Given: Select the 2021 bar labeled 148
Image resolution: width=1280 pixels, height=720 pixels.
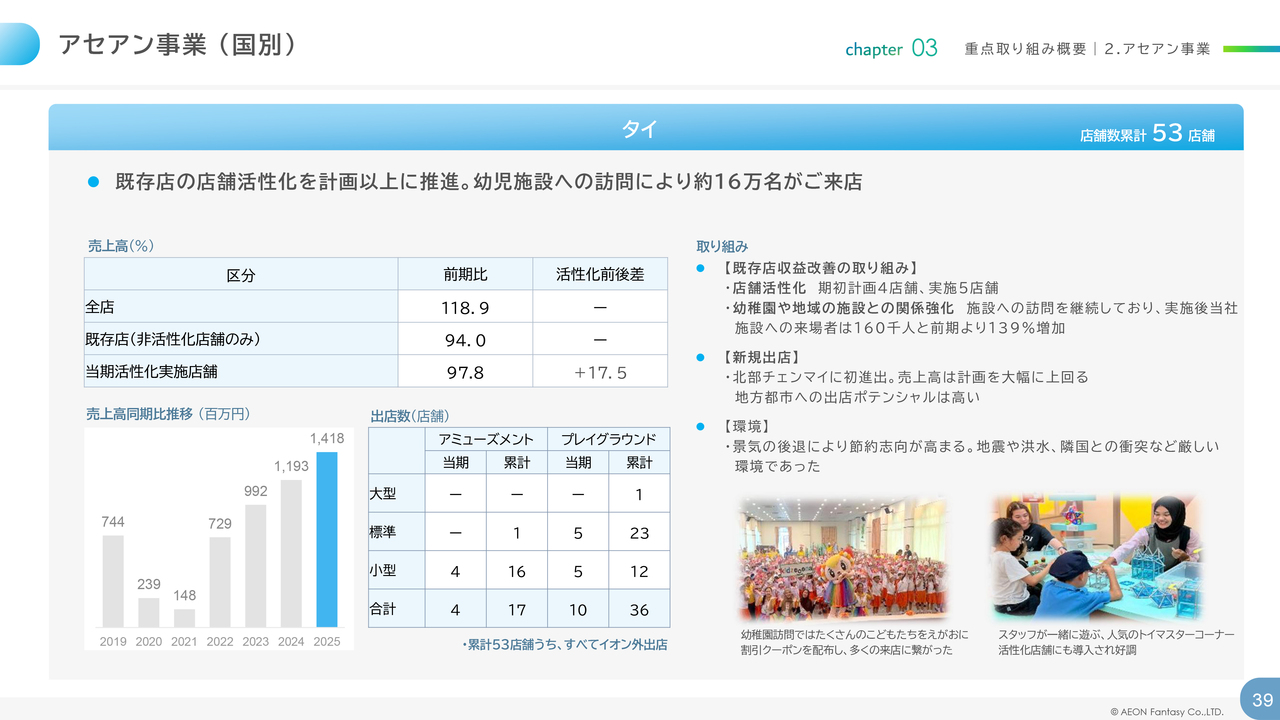Looking at the screenshot, I should (x=184, y=618).
